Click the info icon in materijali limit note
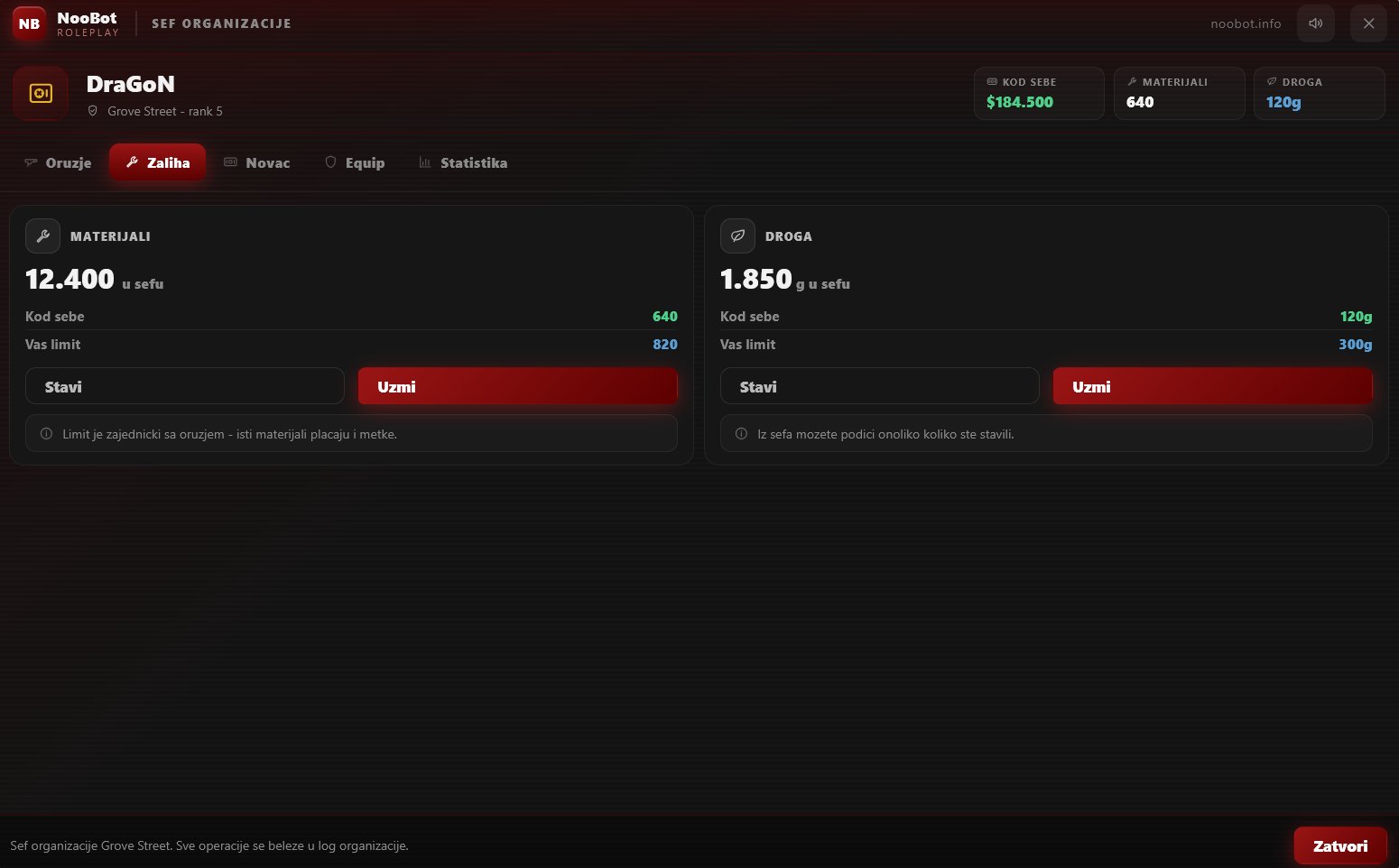 (x=46, y=434)
